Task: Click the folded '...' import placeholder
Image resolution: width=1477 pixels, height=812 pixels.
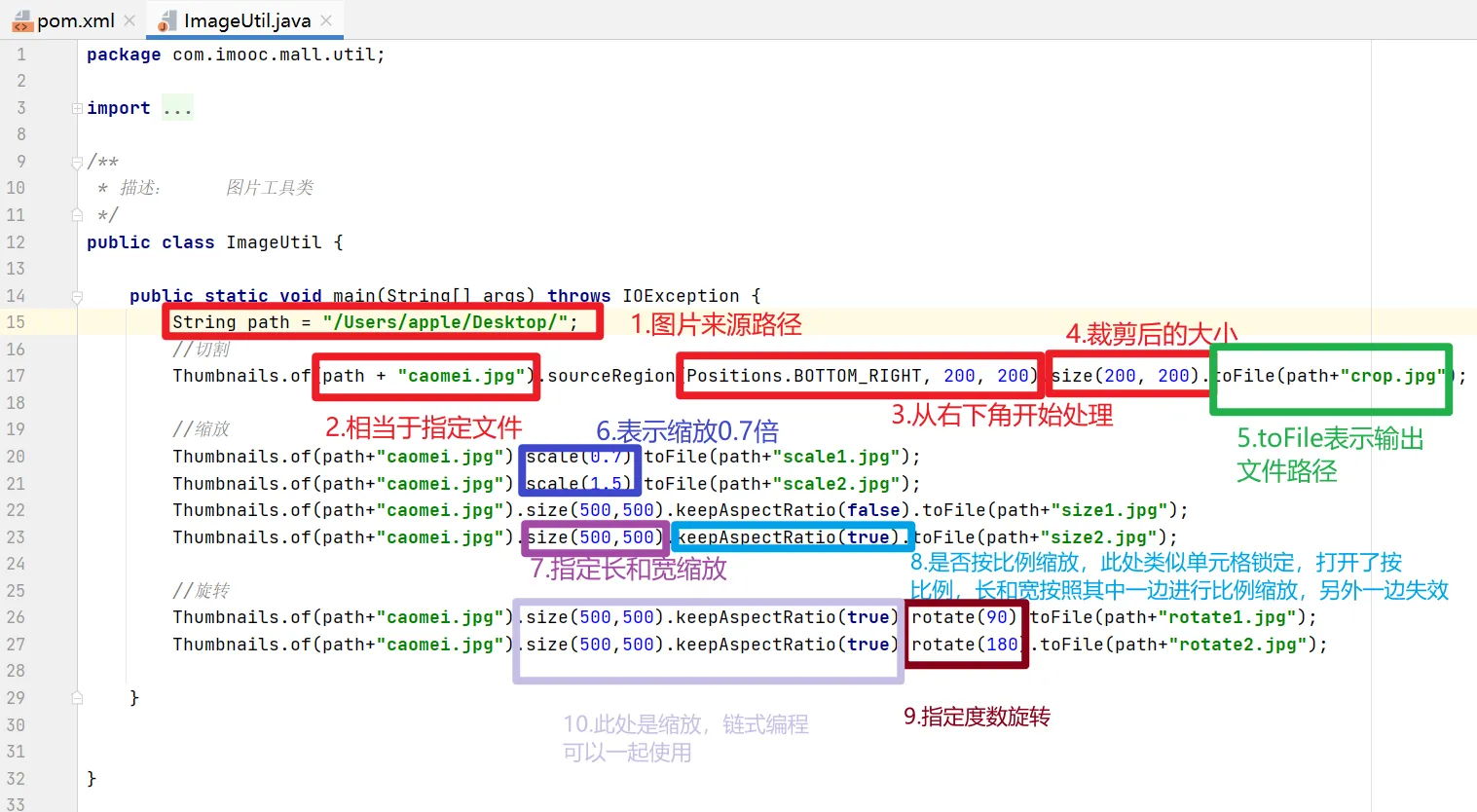Action: [178, 108]
